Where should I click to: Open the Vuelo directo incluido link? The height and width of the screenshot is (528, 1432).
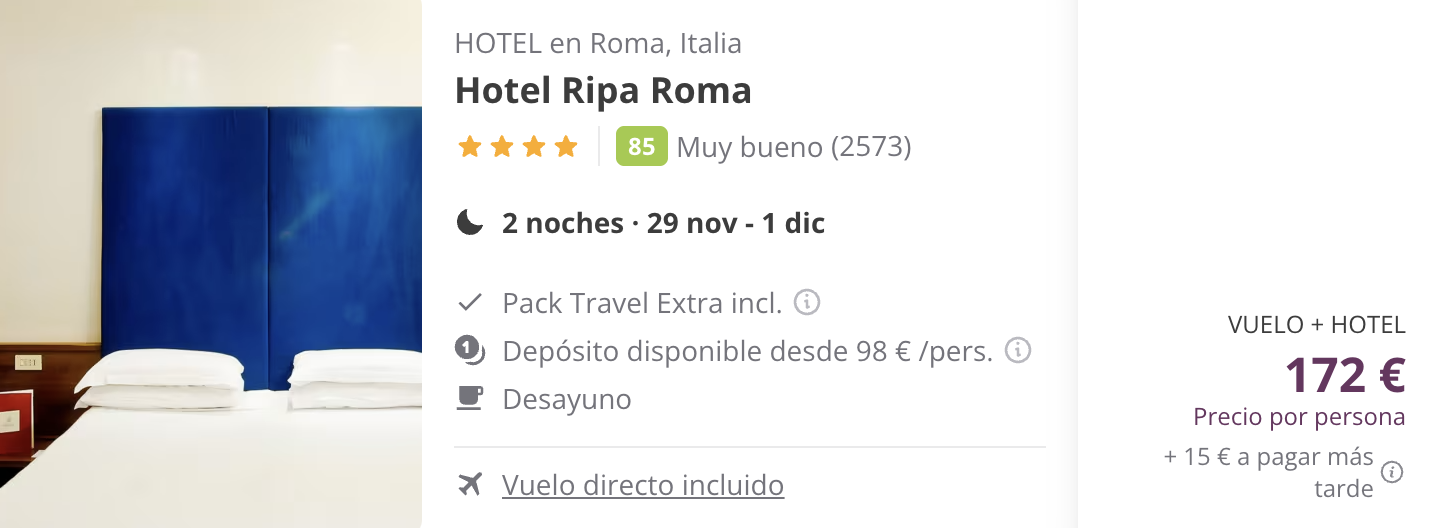(x=643, y=485)
